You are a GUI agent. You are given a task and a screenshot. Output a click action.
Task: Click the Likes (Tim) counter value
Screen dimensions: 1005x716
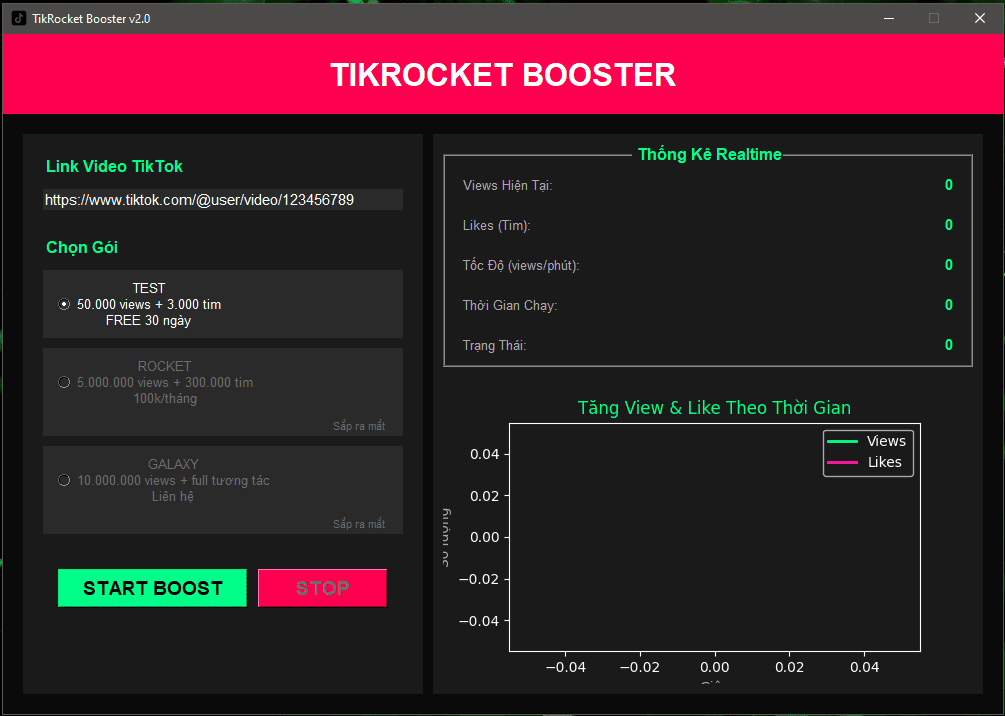(948, 225)
